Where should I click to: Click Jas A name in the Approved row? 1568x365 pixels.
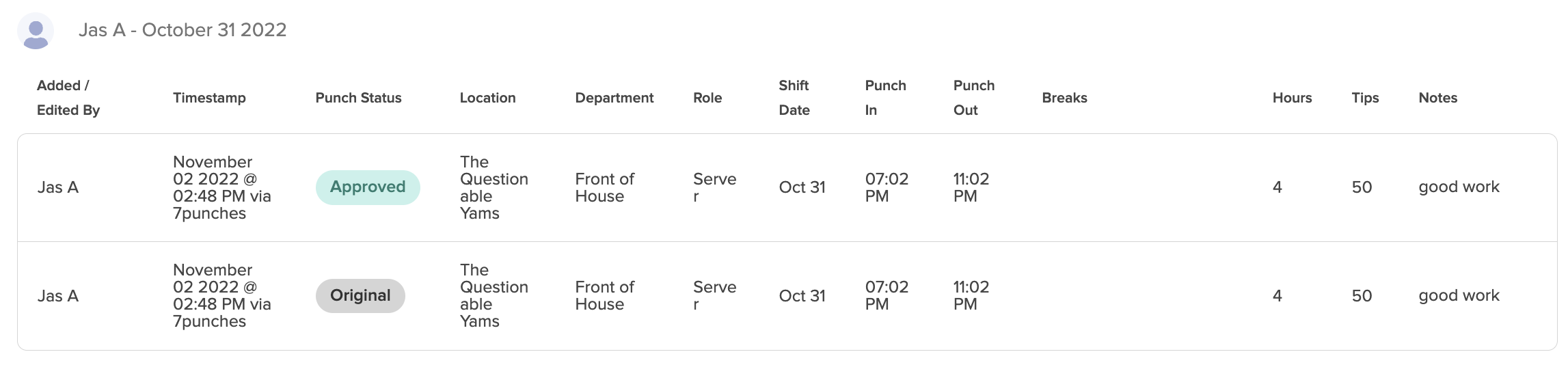58,187
